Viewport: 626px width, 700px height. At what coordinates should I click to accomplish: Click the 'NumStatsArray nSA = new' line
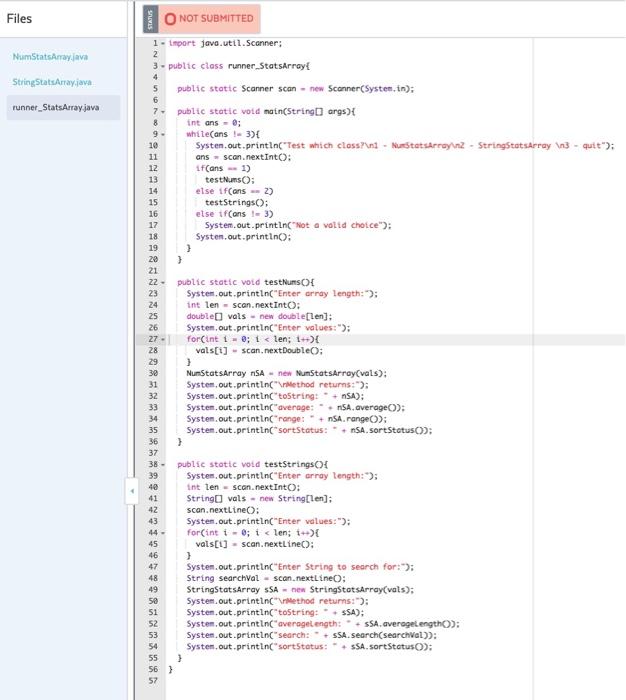click(x=287, y=373)
